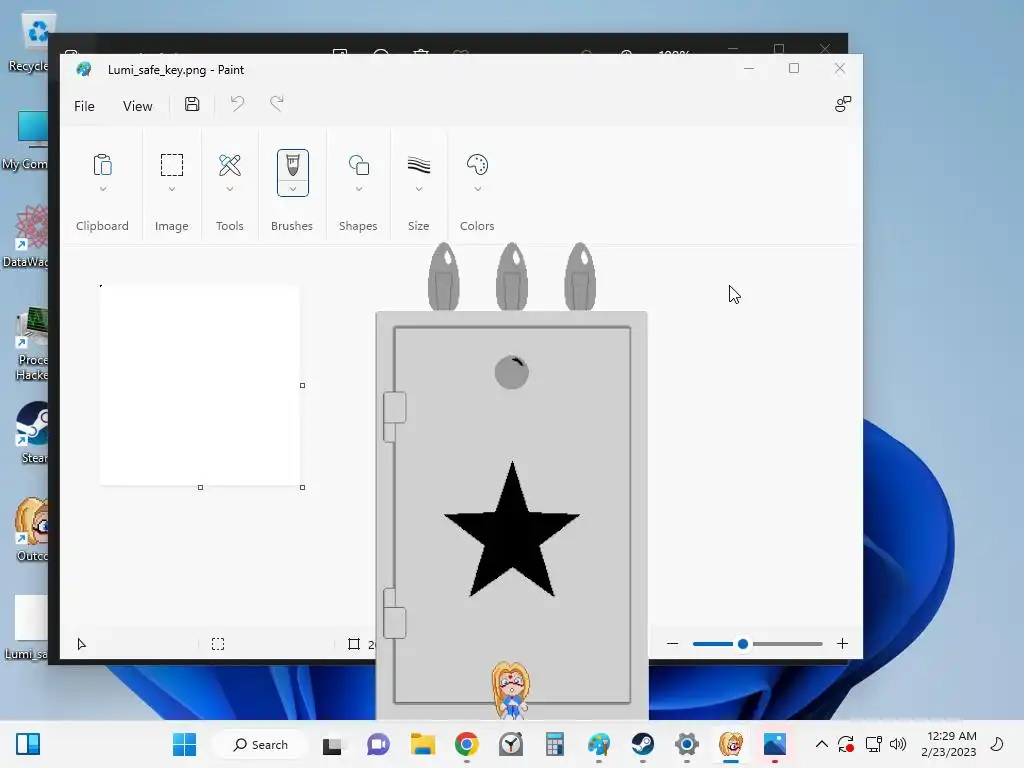Click the canvas bottom-right corner handle
This screenshot has width=1024, height=768.
click(302, 487)
